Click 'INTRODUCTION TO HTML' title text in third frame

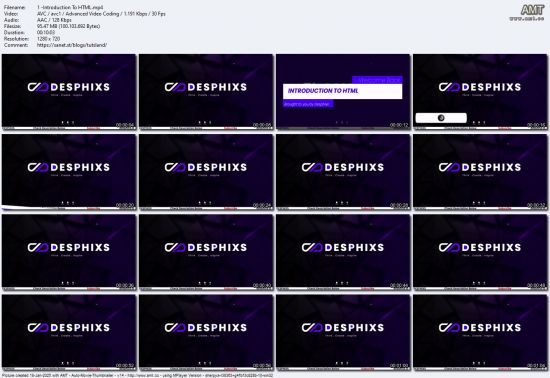pyautogui.click(x=323, y=91)
